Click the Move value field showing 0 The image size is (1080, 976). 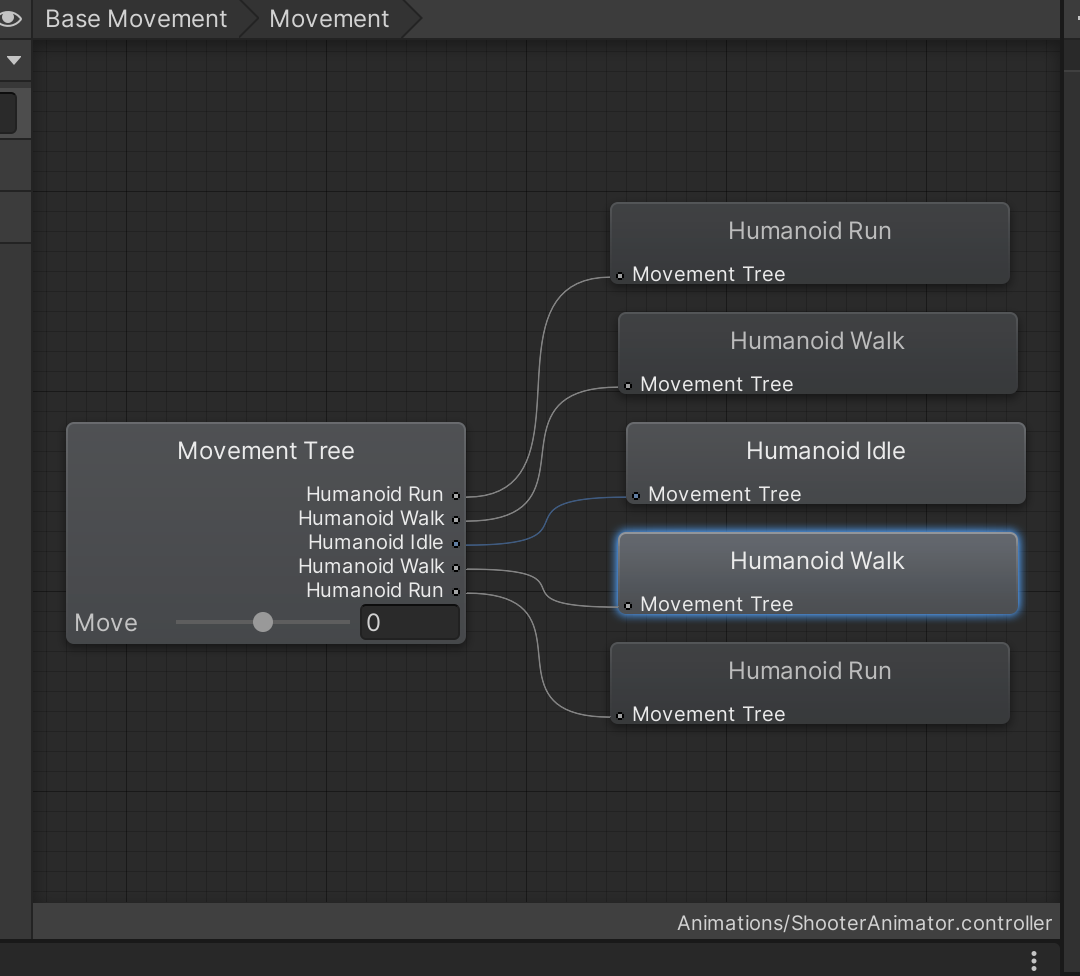tap(410, 623)
